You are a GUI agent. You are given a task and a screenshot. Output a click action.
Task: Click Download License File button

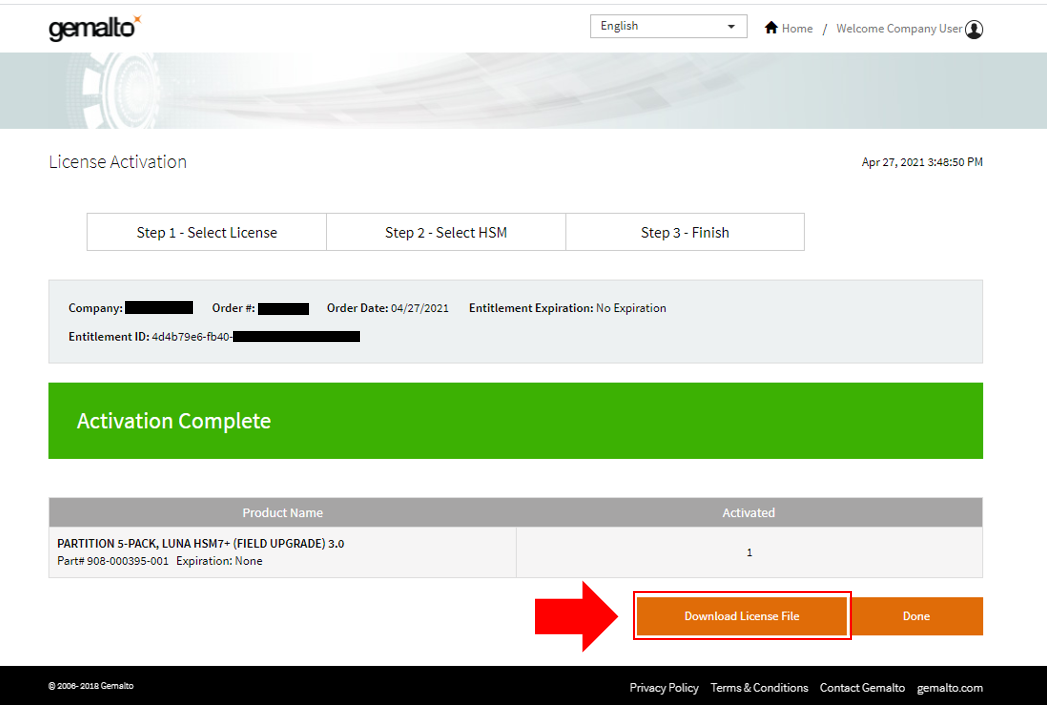click(x=742, y=616)
